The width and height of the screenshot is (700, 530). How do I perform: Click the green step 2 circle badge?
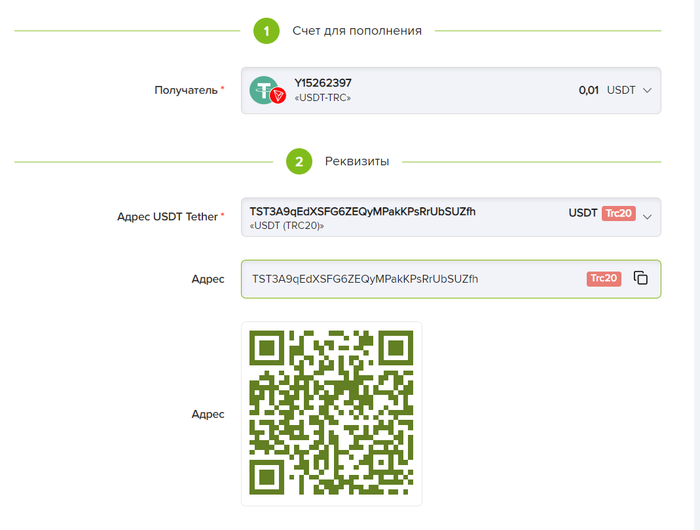(299, 161)
